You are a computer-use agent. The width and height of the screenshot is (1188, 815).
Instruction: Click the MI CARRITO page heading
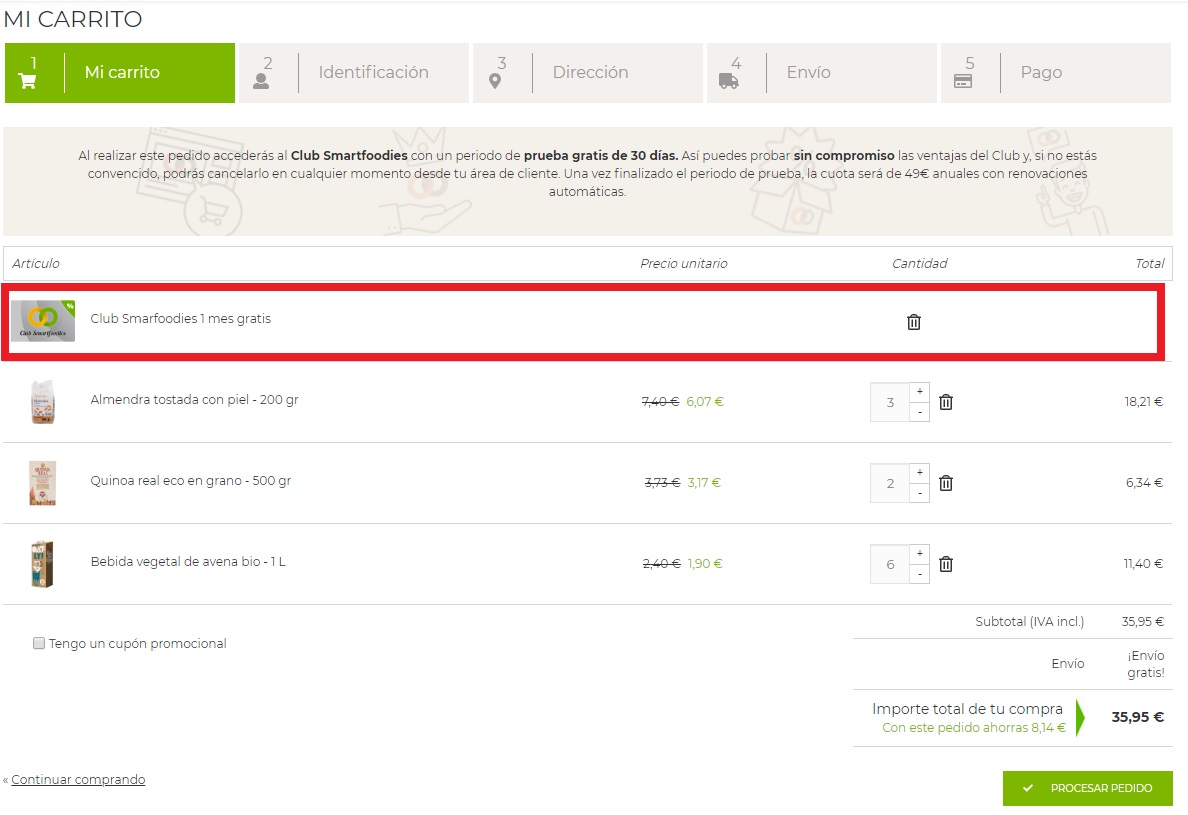[x=73, y=19]
